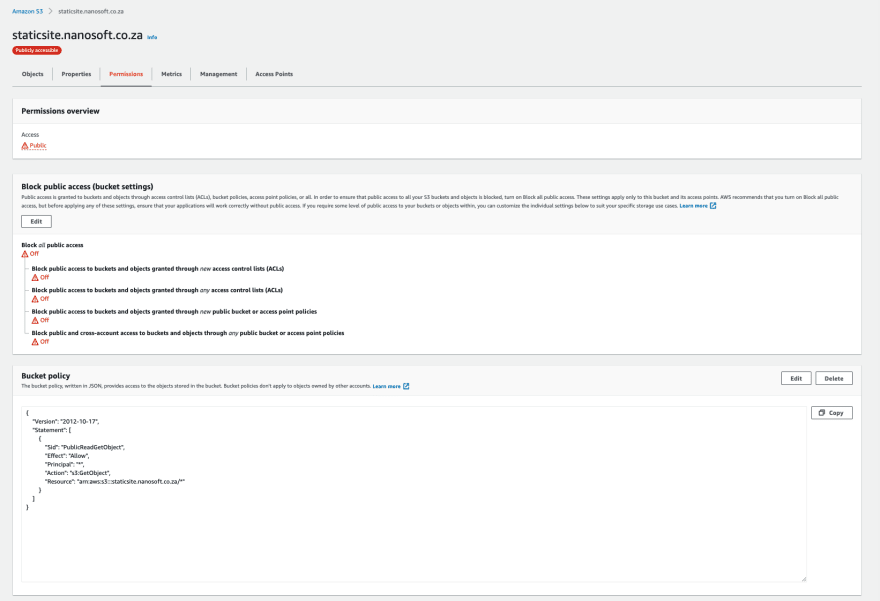Click the Publicly accessible red badge

pos(37,50)
